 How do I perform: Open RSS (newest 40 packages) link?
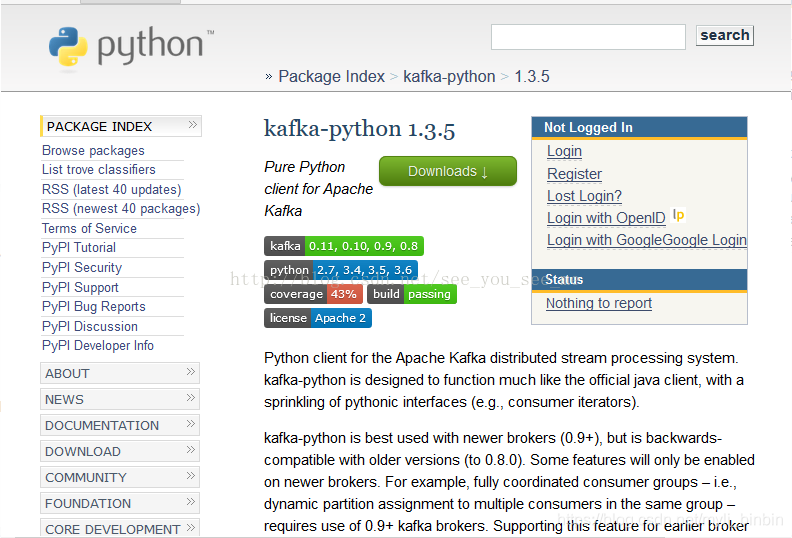click(121, 209)
